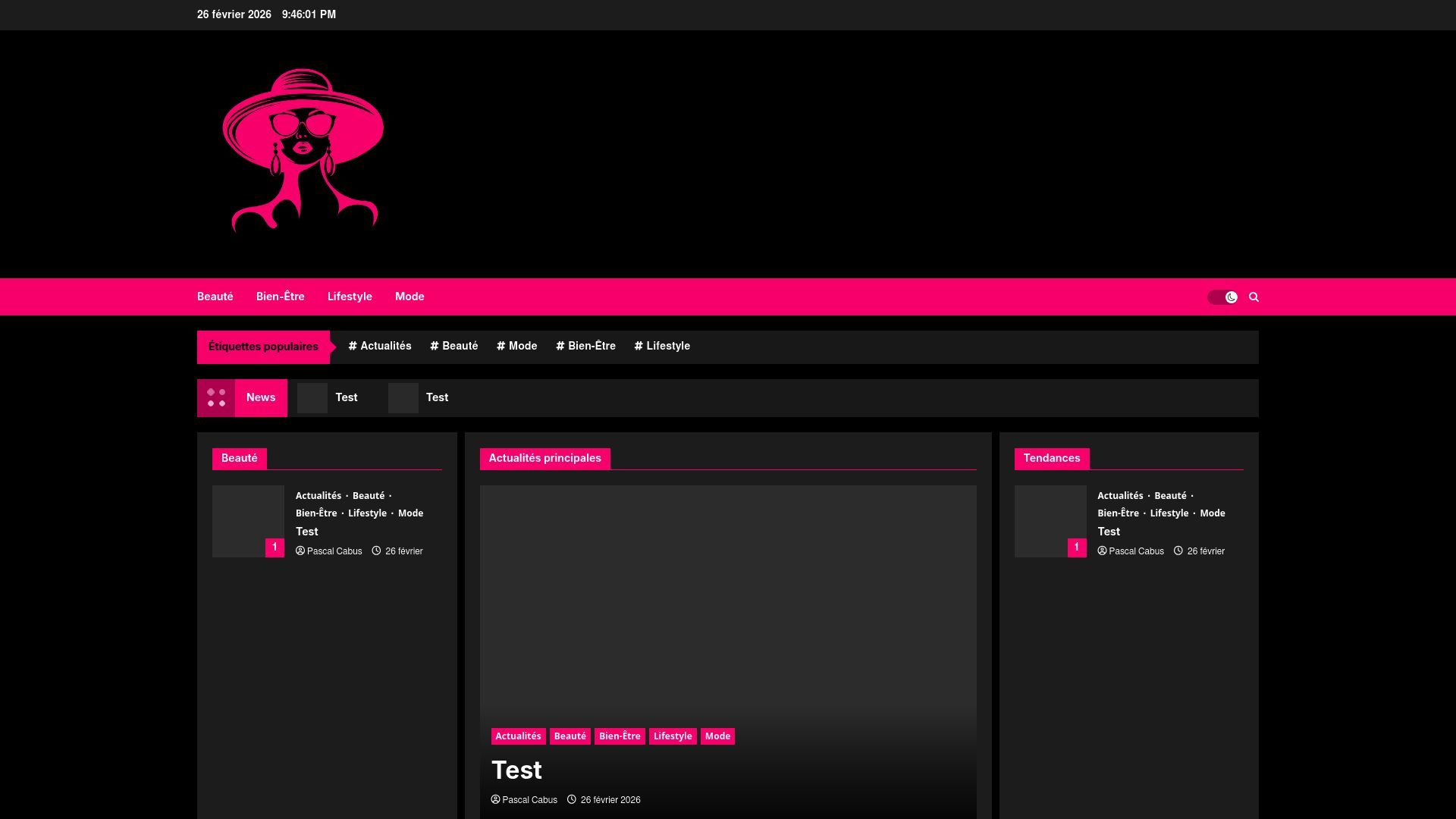1456x819 pixels.
Task: Open the Mode menu item
Action: (x=409, y=297)
